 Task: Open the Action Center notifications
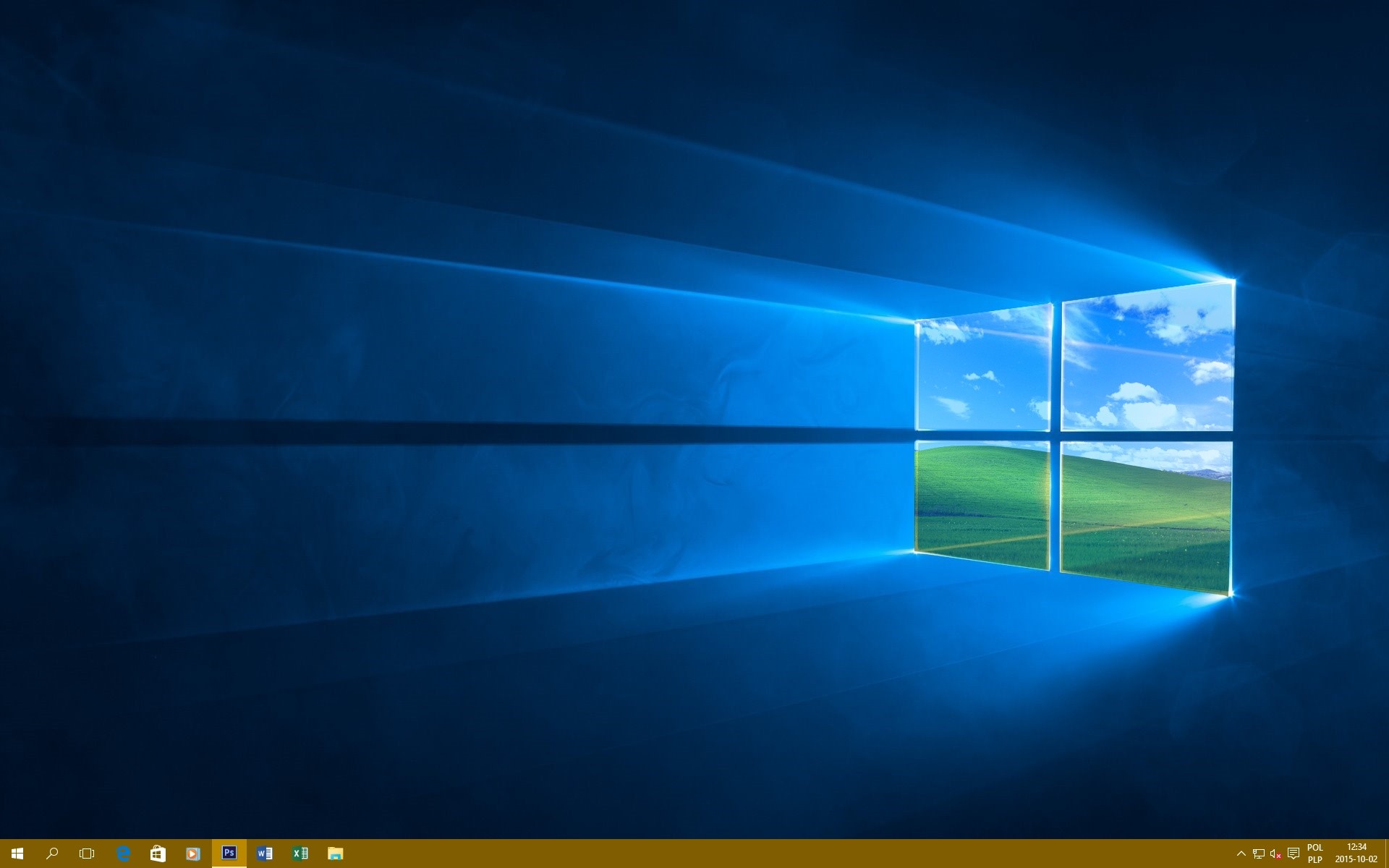click(1294, 854)
